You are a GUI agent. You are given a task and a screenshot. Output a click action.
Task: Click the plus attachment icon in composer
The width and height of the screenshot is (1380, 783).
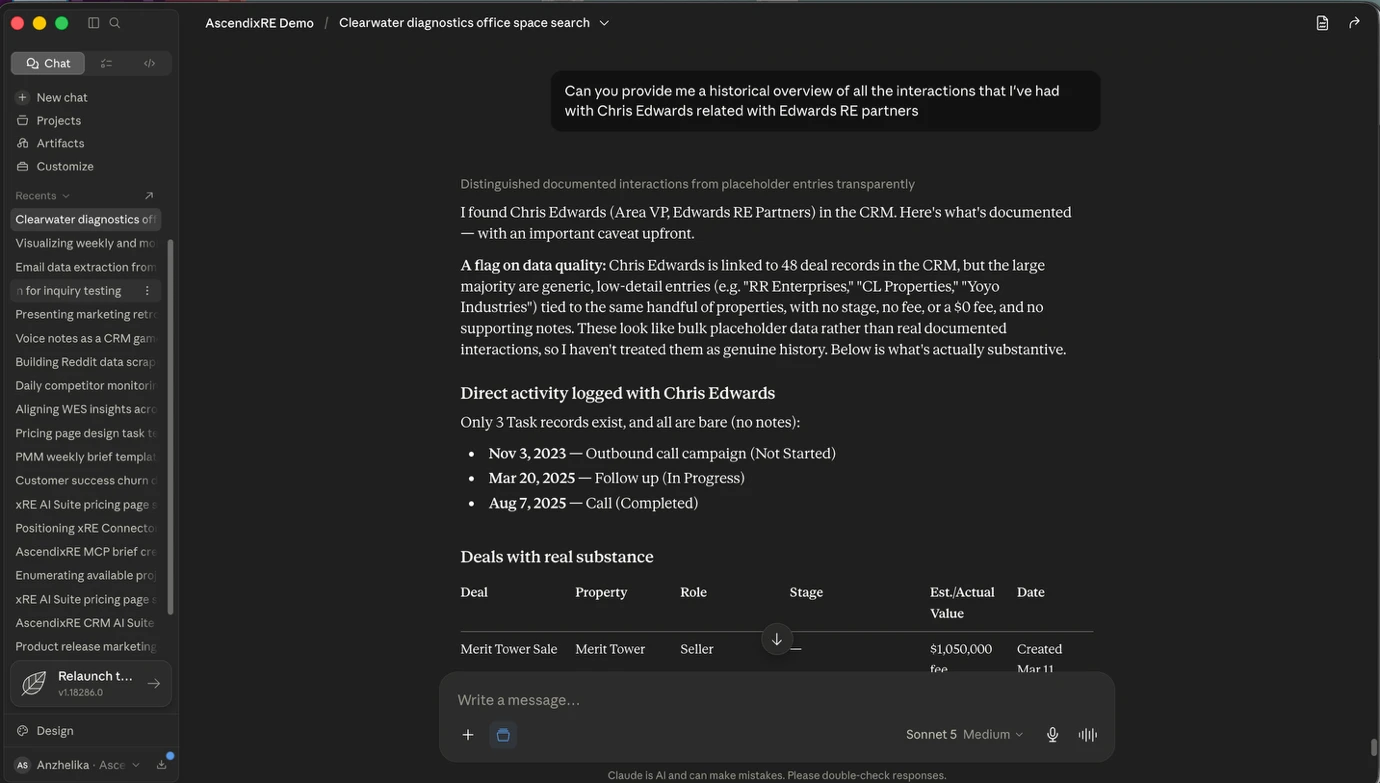(468, 735)
